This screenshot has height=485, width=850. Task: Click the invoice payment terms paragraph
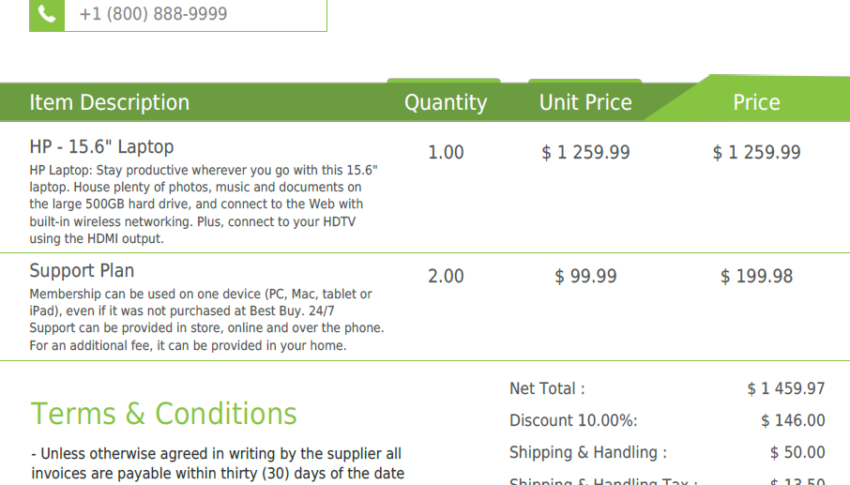(x=217, y=464)
